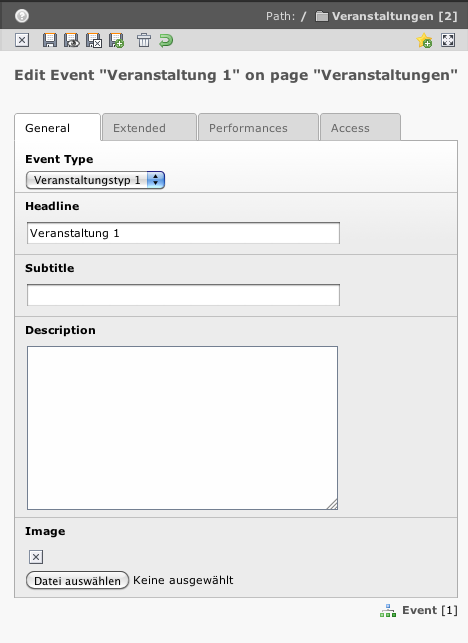Click inside the Description text area
This screenshot has height=643, width=468.
(183, 428)
